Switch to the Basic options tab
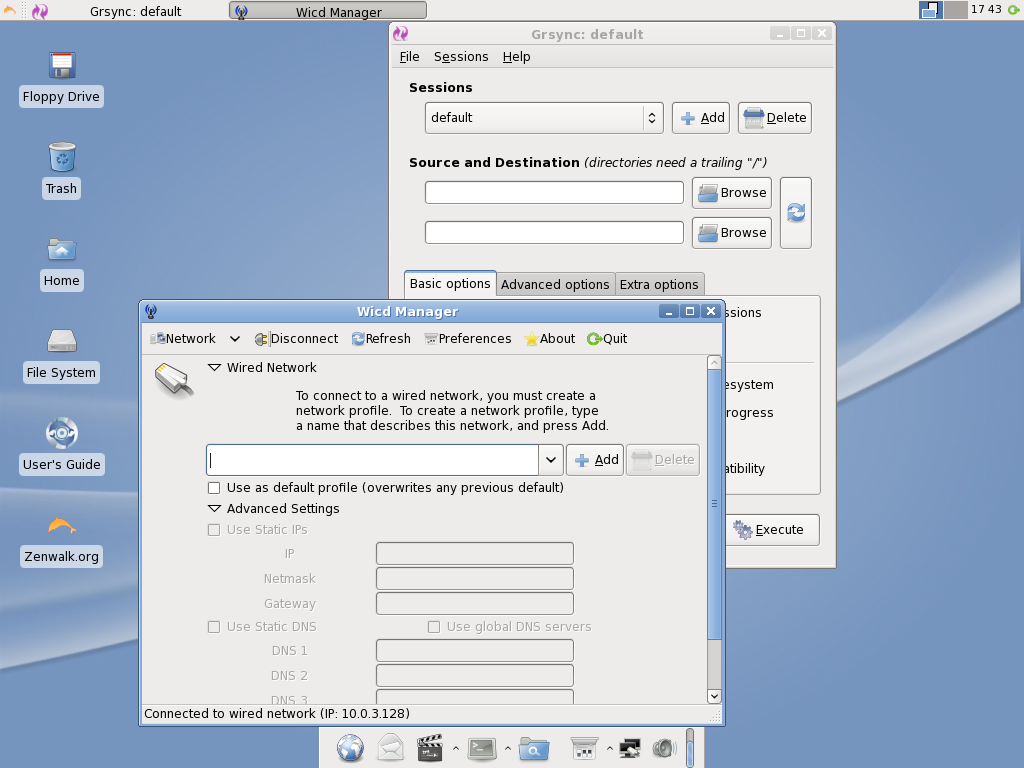The width and height of the screenshot is (1024, 768). [x=450, y=283]
